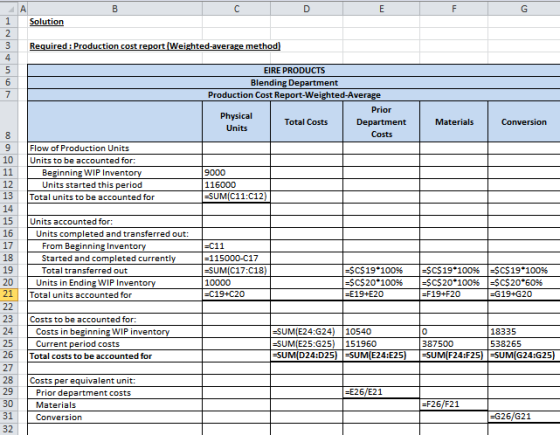Click 'Total costs to be accounted for'

(x=91, y=356)
